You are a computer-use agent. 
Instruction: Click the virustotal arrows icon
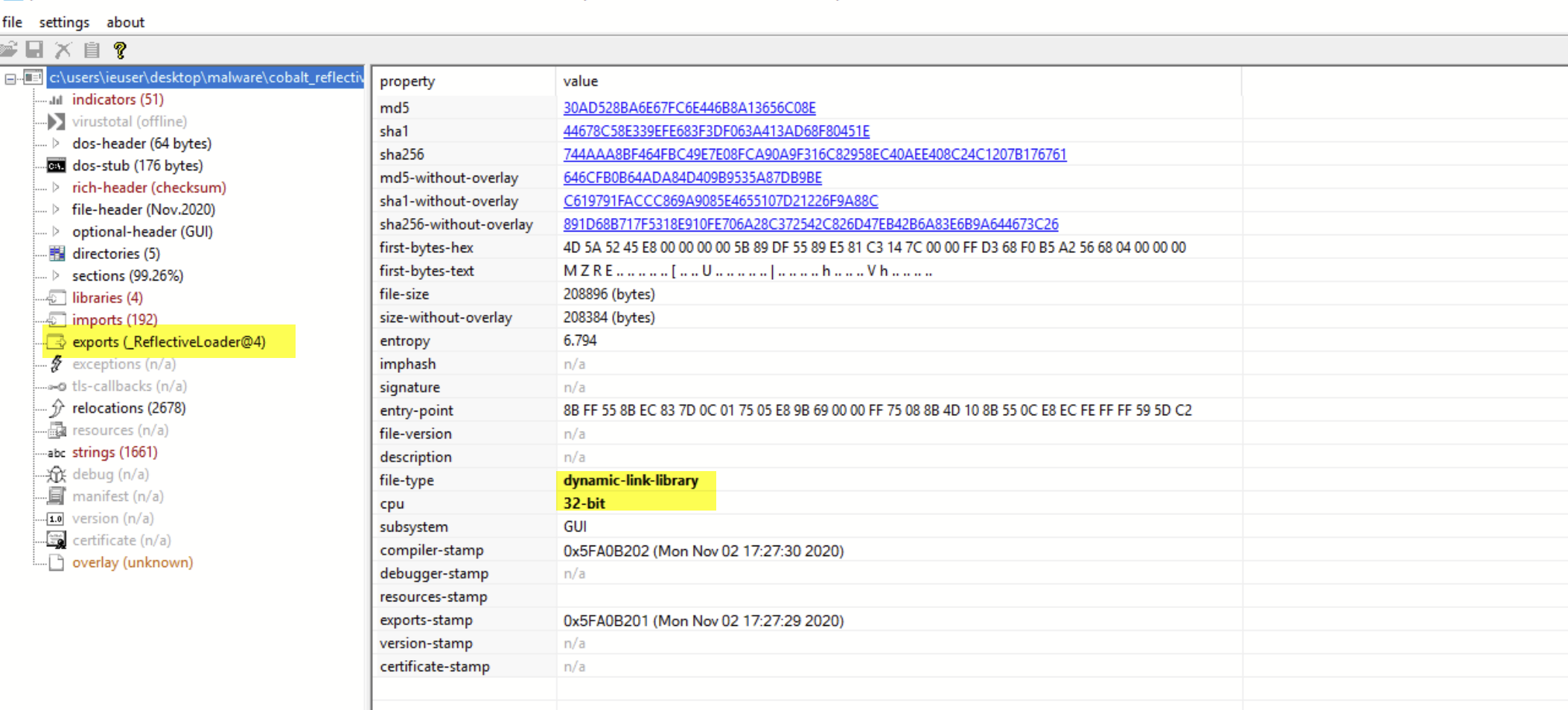pyautogui.click(x=55, y=121)
